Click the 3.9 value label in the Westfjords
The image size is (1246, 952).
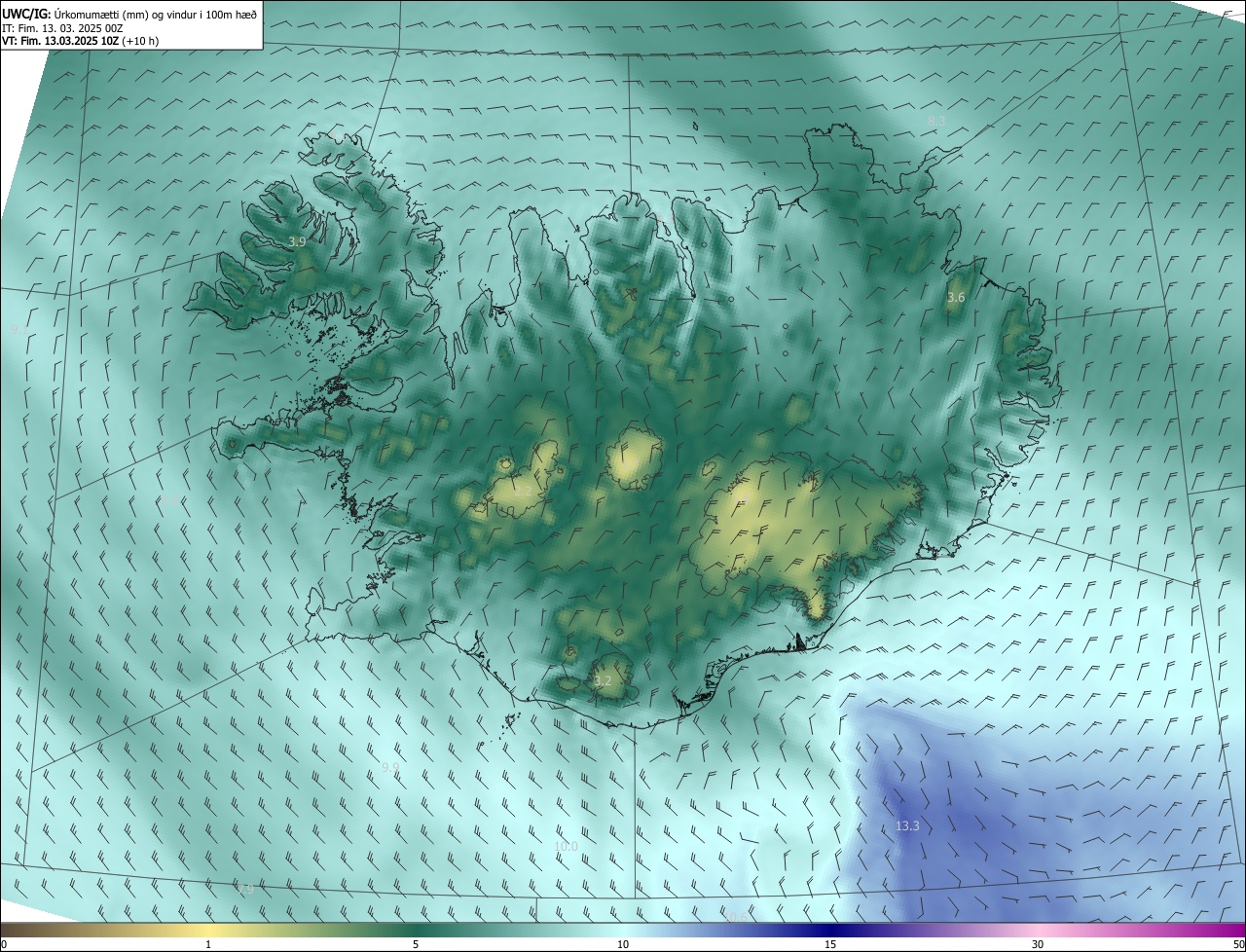click(298, 241)
